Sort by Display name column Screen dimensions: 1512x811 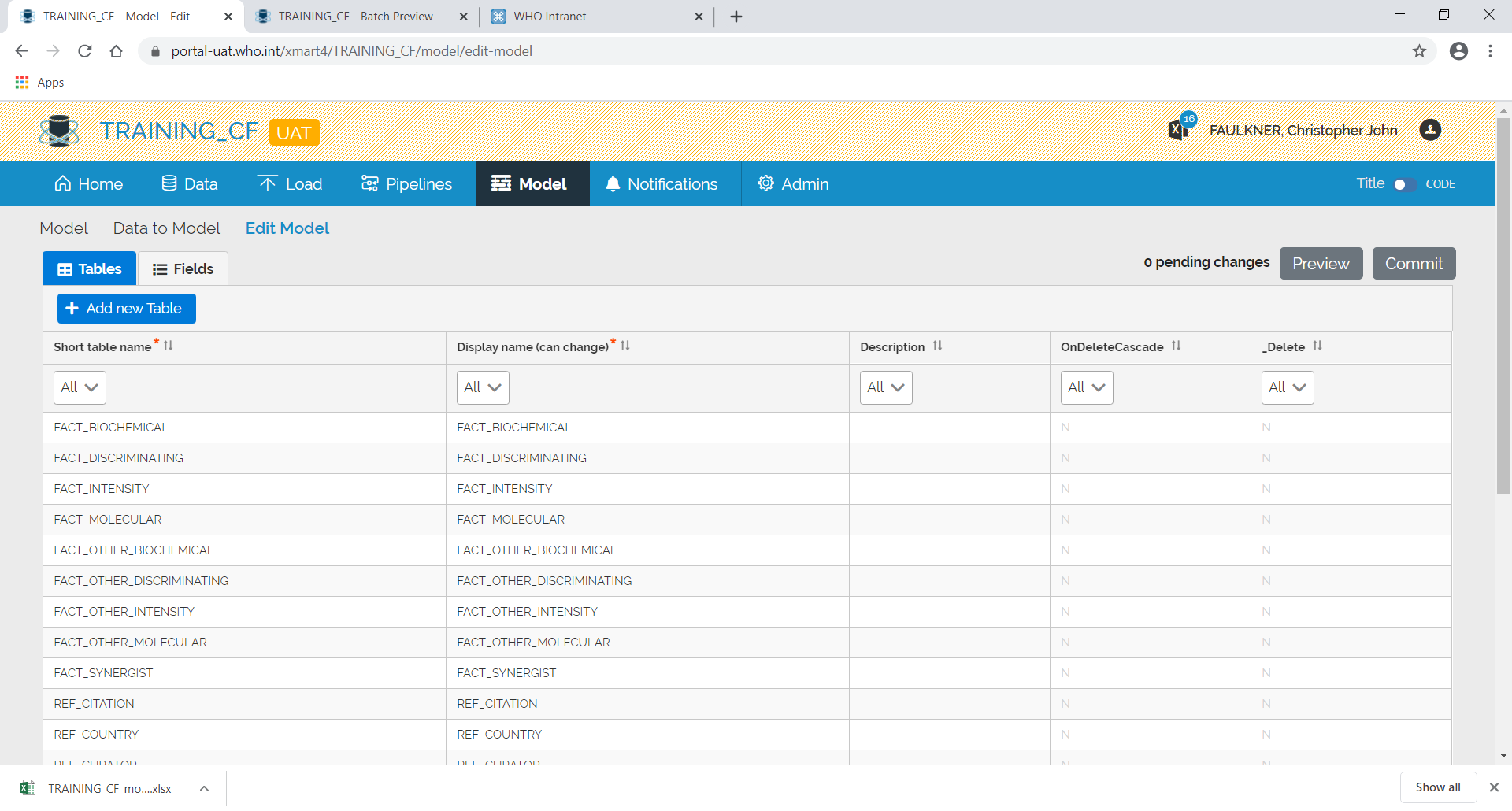(625, 346)
